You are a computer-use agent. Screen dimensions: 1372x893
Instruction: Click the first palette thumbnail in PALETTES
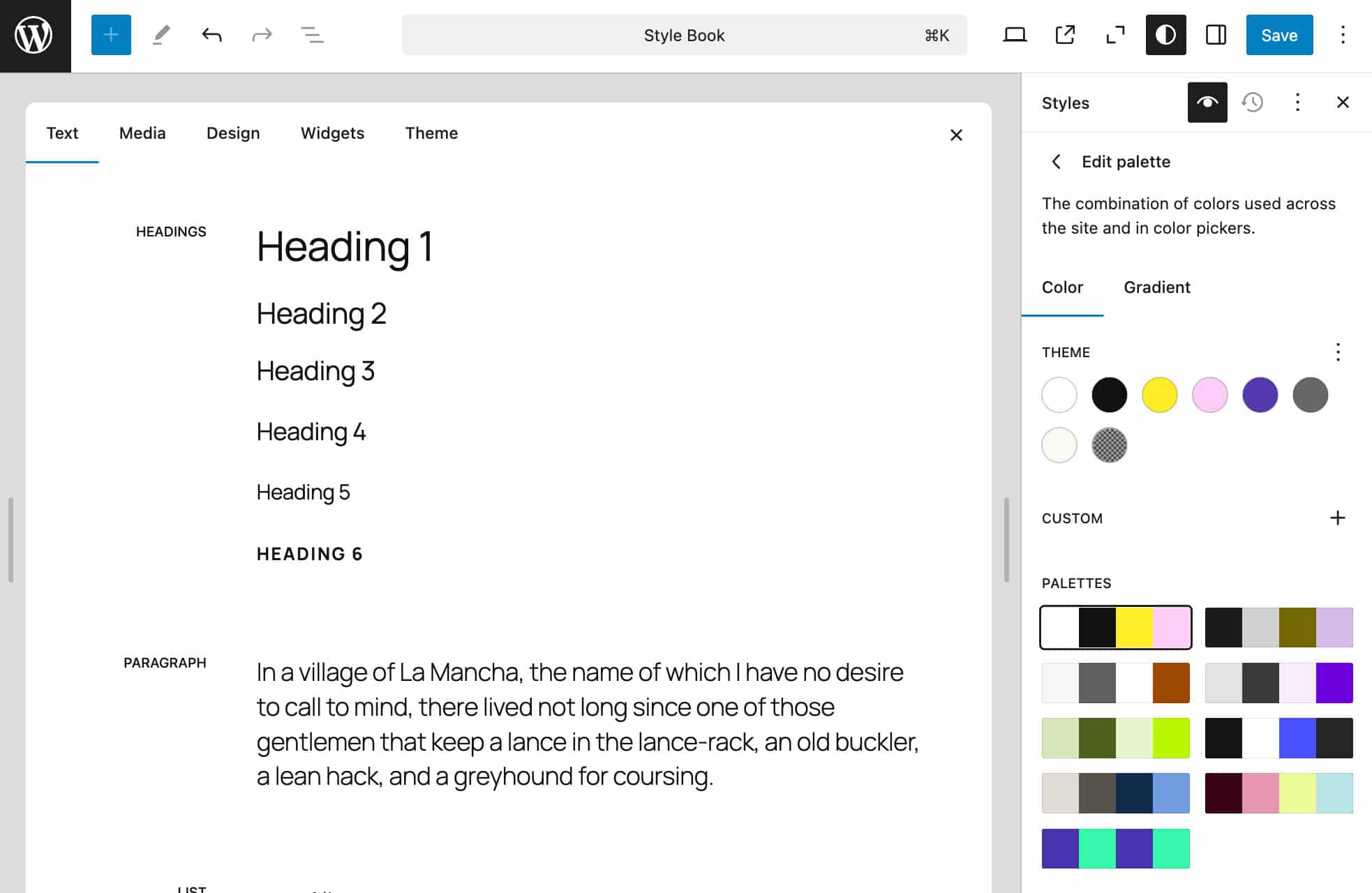[1115, 627]
